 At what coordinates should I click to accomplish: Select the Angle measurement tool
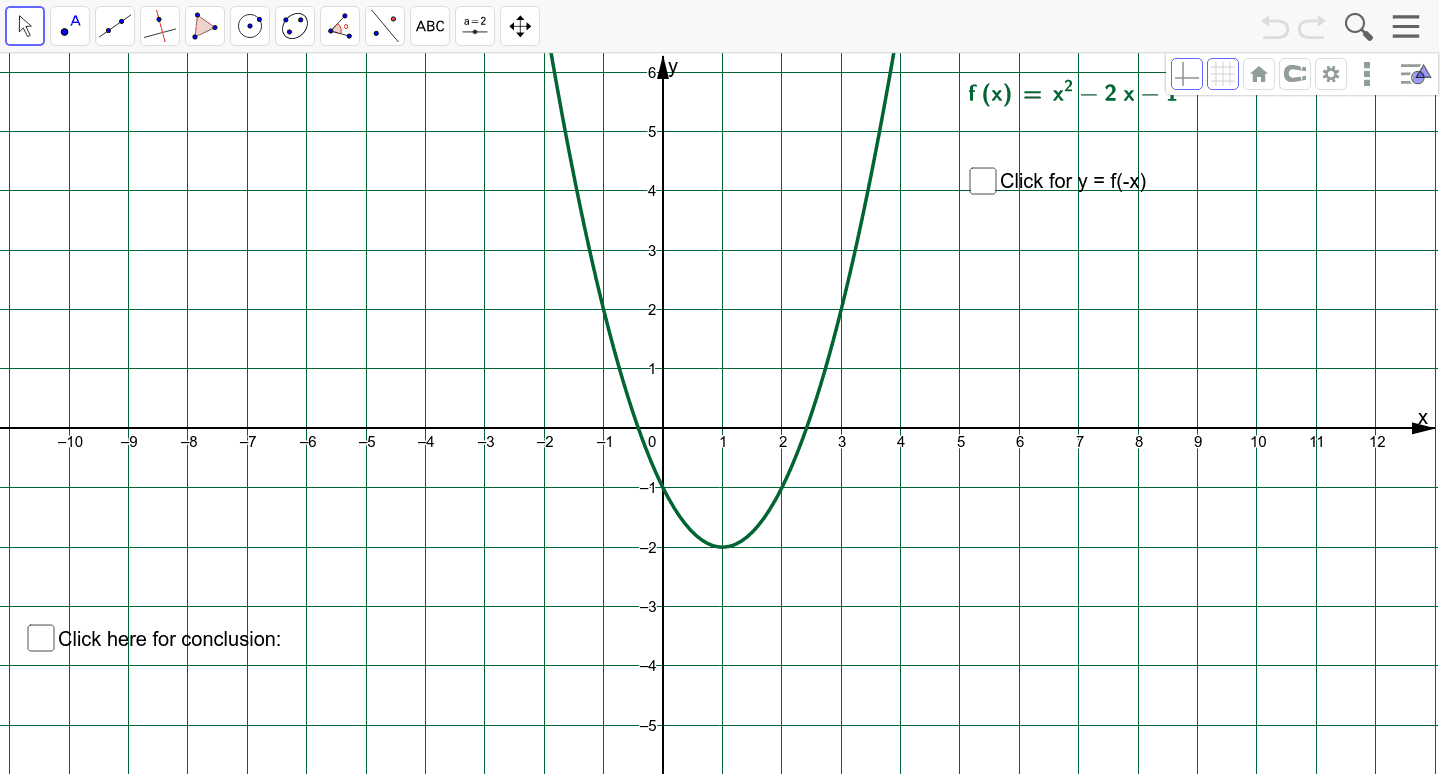click(340, 26)
